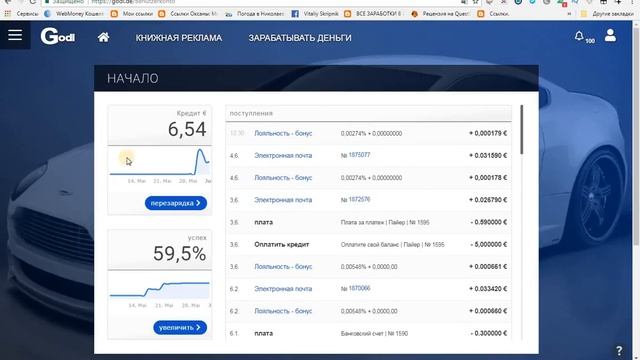Open Электронная почта entry for +0,026790 €
Screen dimensions: 640x360
pos(283,200)
